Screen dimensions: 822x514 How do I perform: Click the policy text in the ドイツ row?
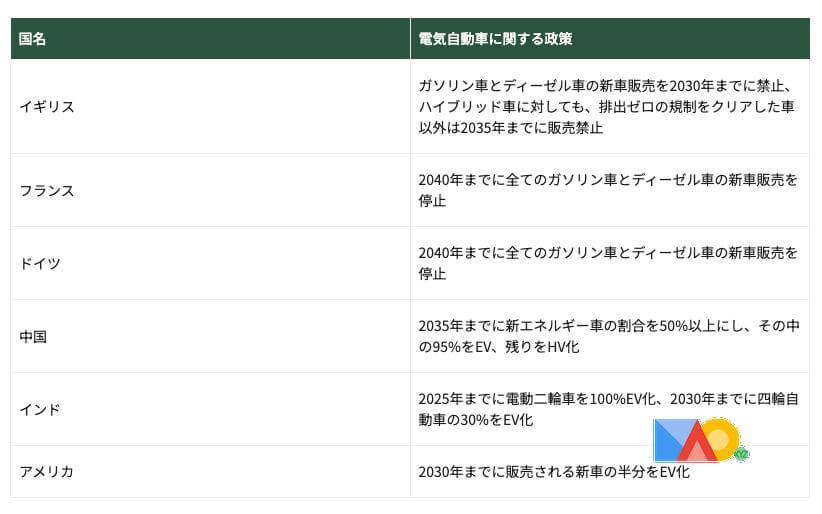point(608,263)
